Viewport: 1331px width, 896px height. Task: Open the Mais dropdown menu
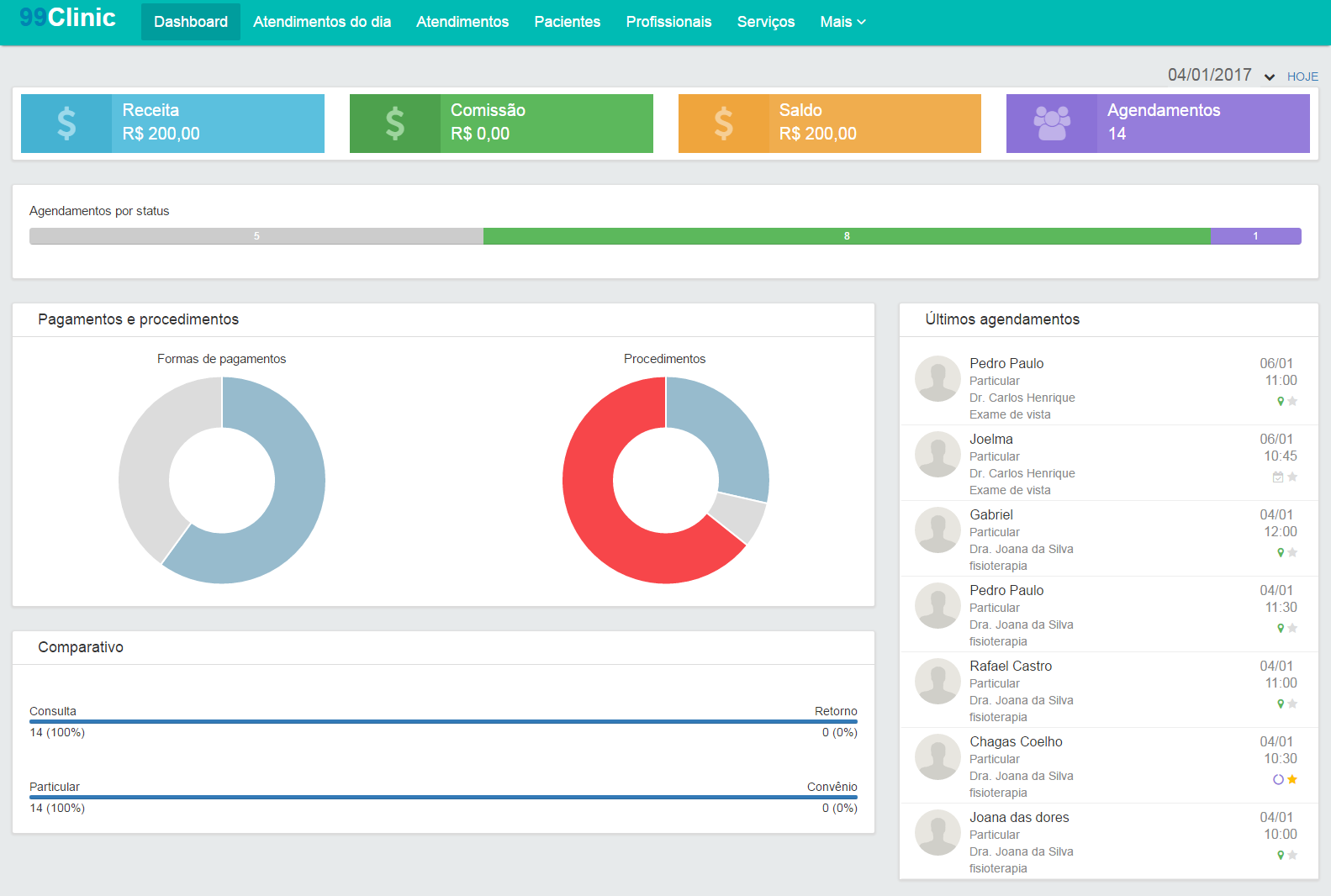[x=842, y=22]
